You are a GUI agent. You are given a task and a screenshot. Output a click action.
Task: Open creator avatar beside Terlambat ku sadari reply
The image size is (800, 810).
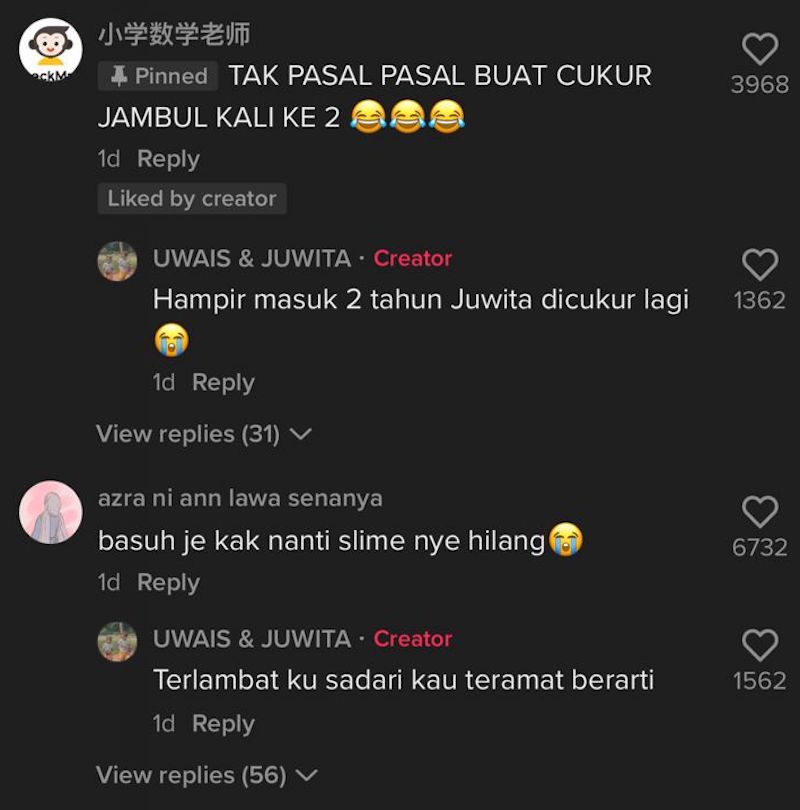point(117,642)
